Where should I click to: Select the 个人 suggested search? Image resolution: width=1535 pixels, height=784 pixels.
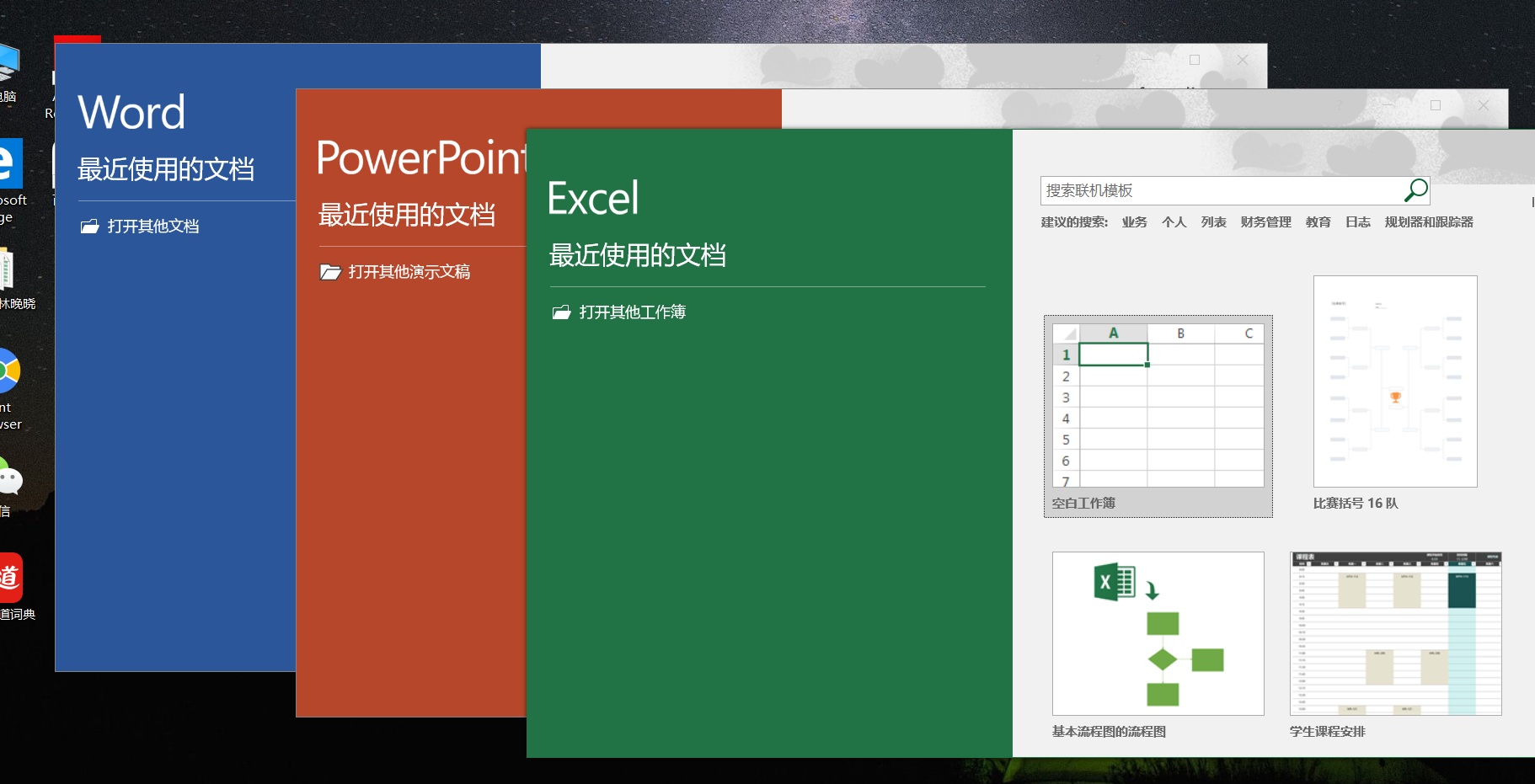pyautogui.click(x=1174, y=222)
